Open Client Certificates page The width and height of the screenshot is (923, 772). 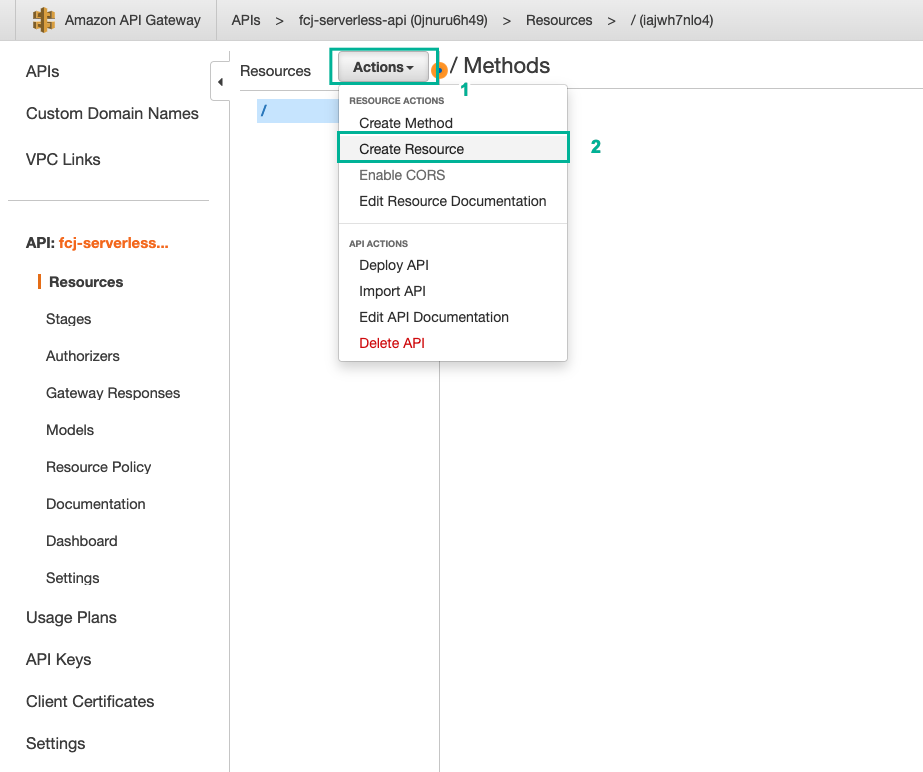(x=90, y=701)
